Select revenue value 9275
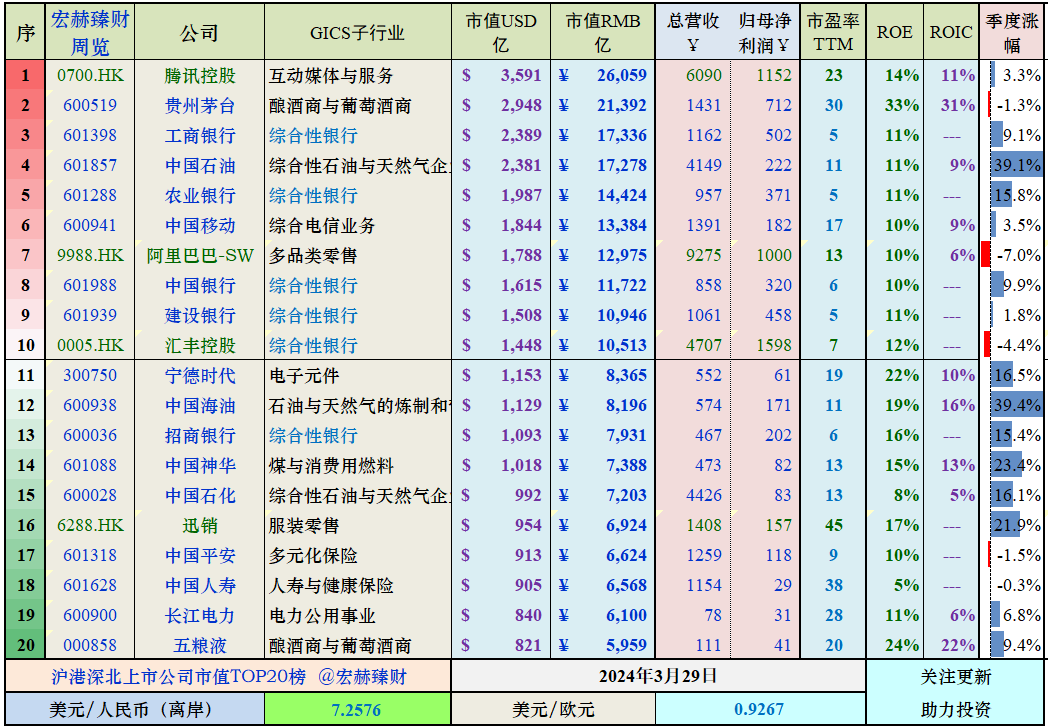This screenshot has width=1048, height=728. pyautogui.click(x=704, y=255)
